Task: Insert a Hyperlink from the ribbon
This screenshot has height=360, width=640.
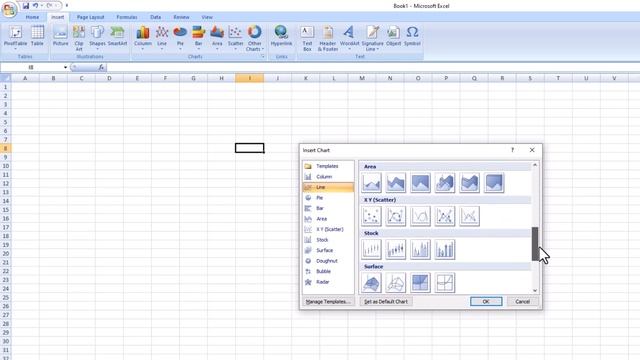Action: 281,36
